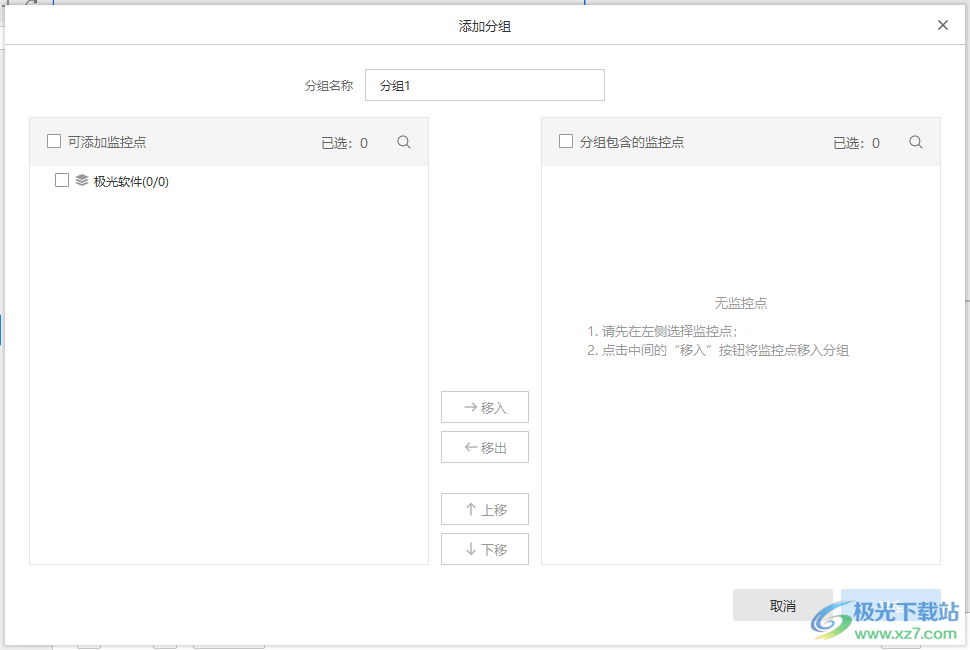This screenshot has height=650, width=970.
Task: Open the search in 可添加监控点 panel
Action: coord(403,142)
